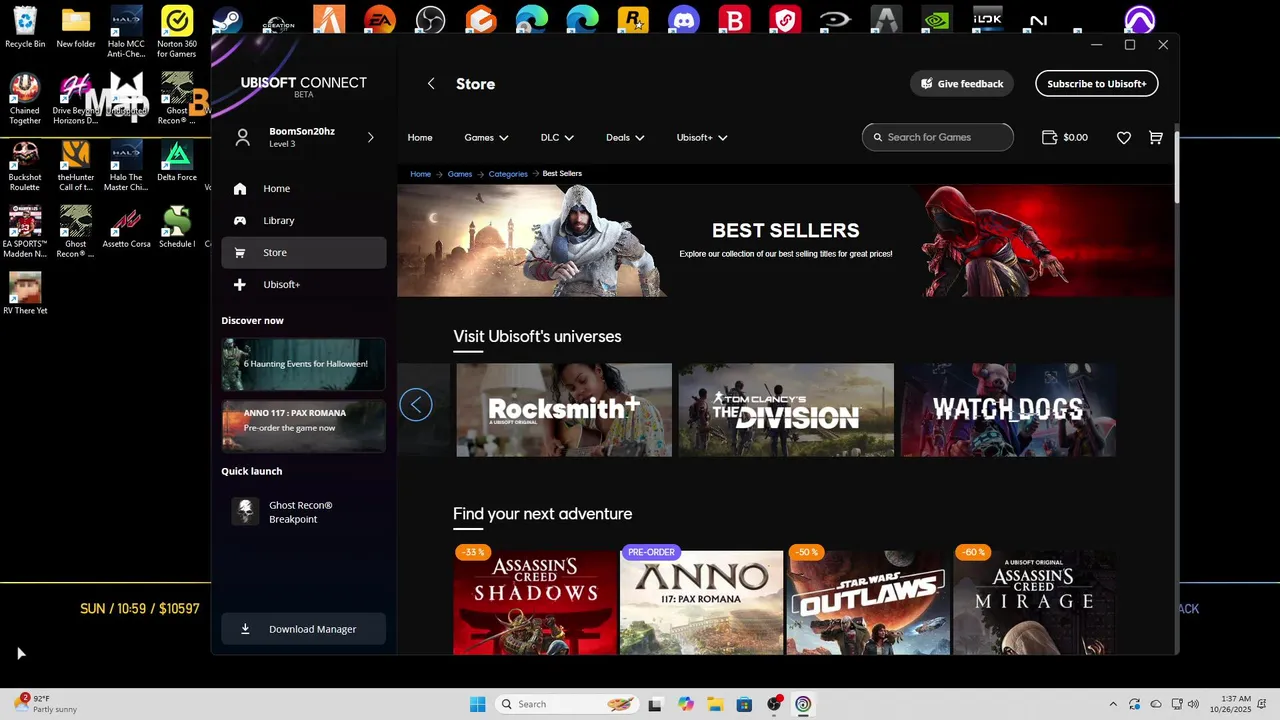Select Home in the left sidebar
The width and height of the screenshot is (1280, 720).
point(304,188)
